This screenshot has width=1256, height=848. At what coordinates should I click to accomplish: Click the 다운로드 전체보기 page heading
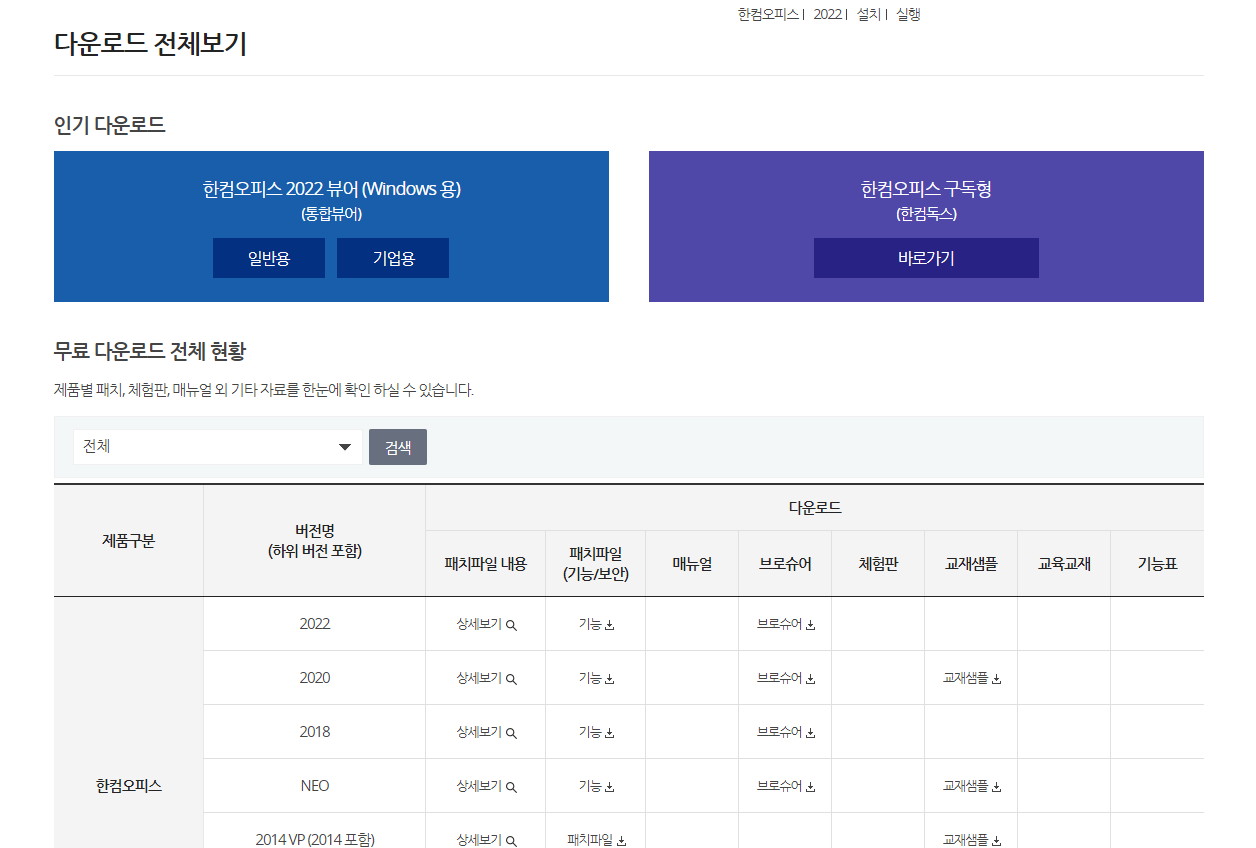(150, 44)
